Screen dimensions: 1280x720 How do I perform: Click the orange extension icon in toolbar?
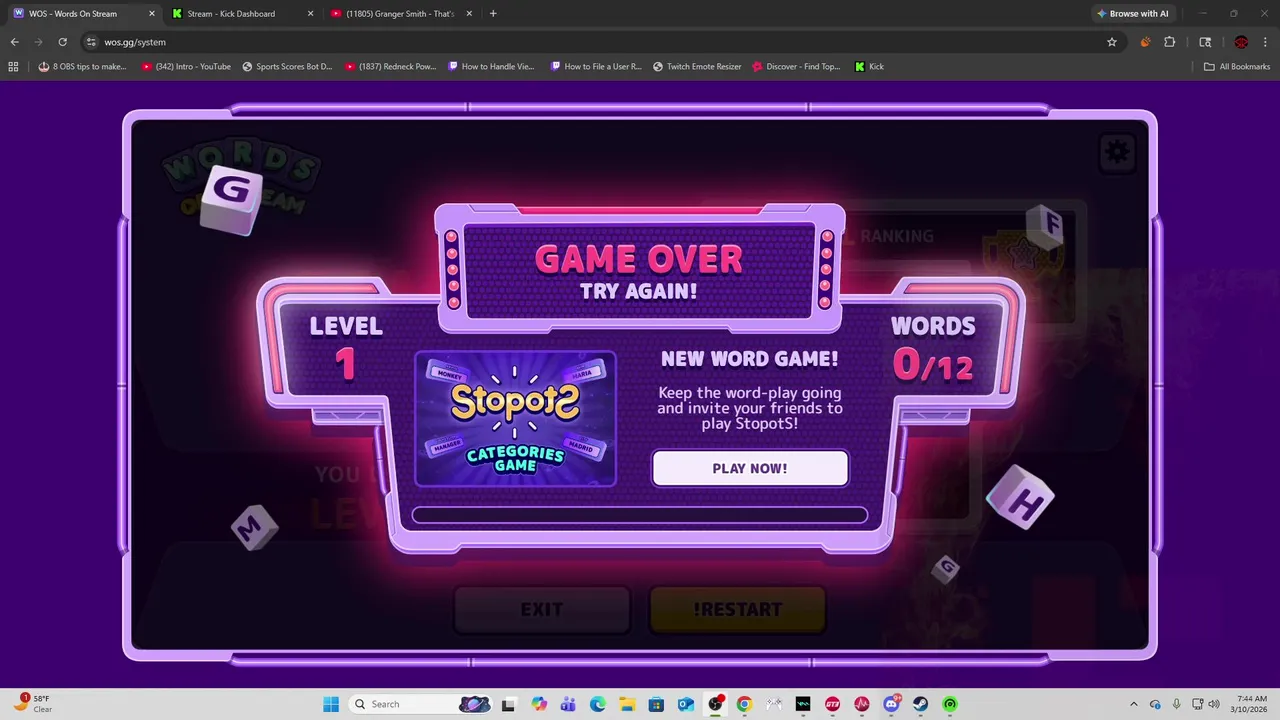(x=1145, y=42)
